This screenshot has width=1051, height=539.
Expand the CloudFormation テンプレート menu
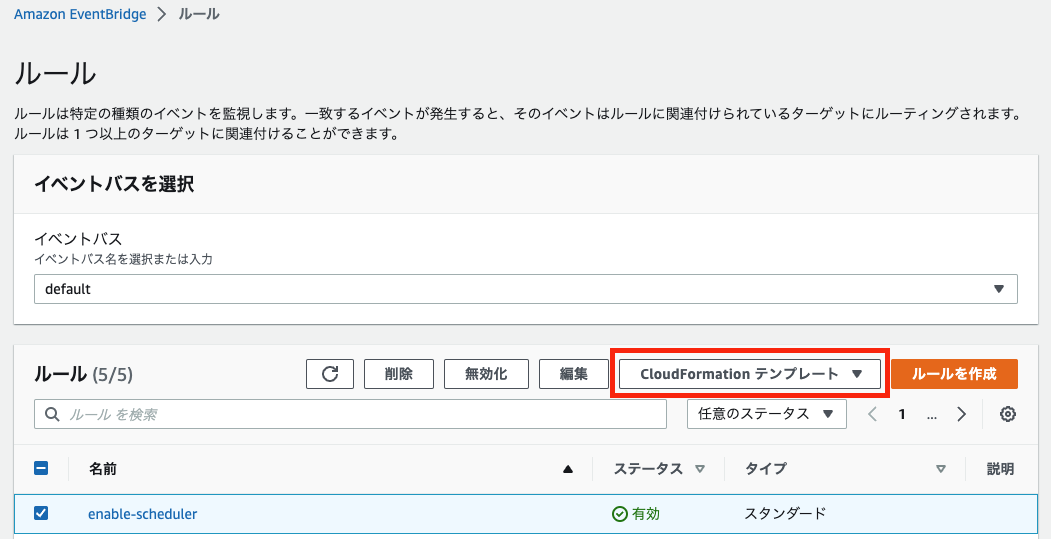749,374
